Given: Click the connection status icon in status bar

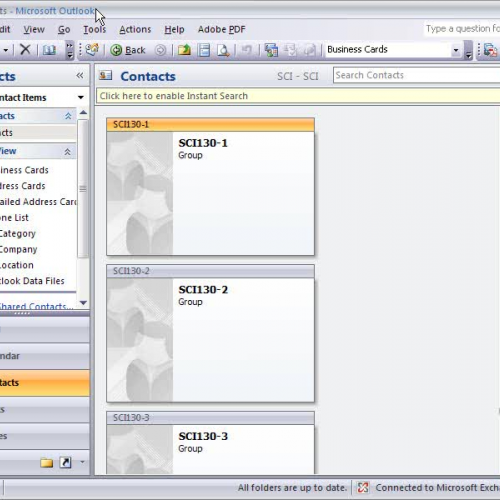Looking at the screenshot, I should pos(363,488).
